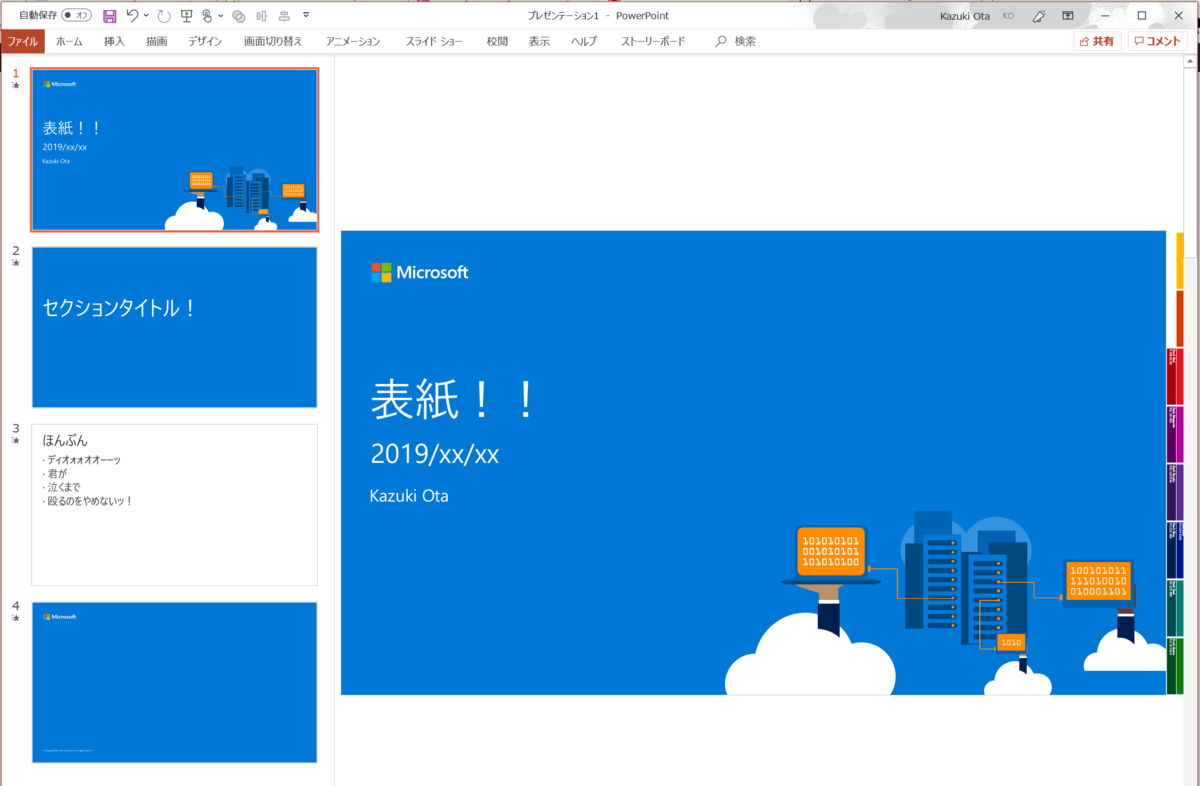
Task: Switch to the 挿入 ribbon tab
Action: (x=114, y=41)
